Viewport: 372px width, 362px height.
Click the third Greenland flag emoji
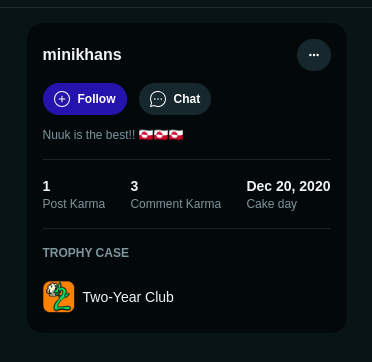tap(176, 135)
